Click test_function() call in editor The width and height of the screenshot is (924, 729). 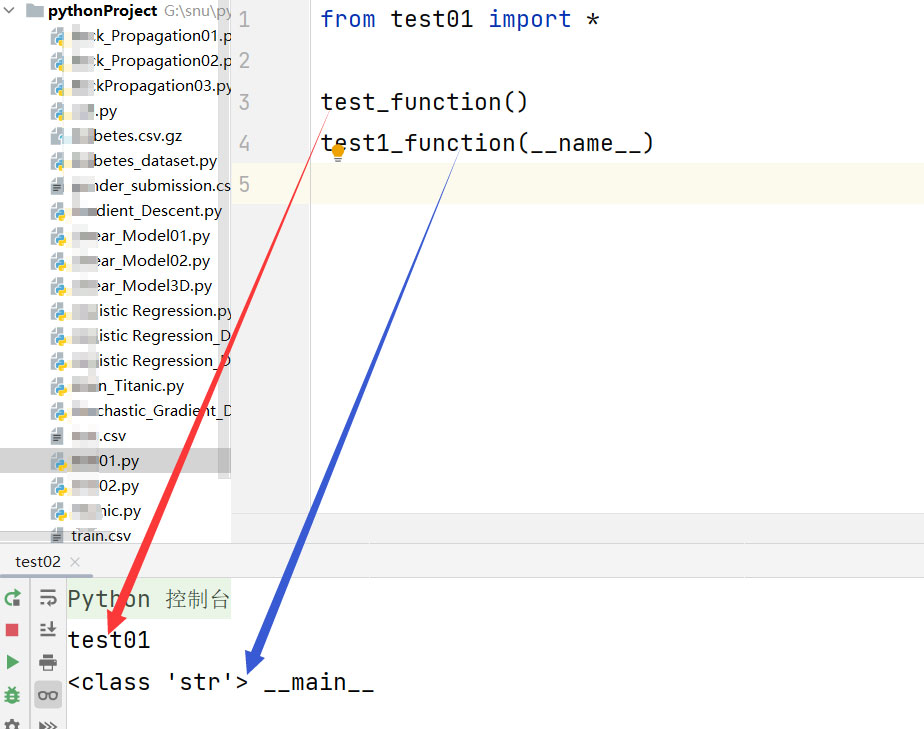point(424,102)
